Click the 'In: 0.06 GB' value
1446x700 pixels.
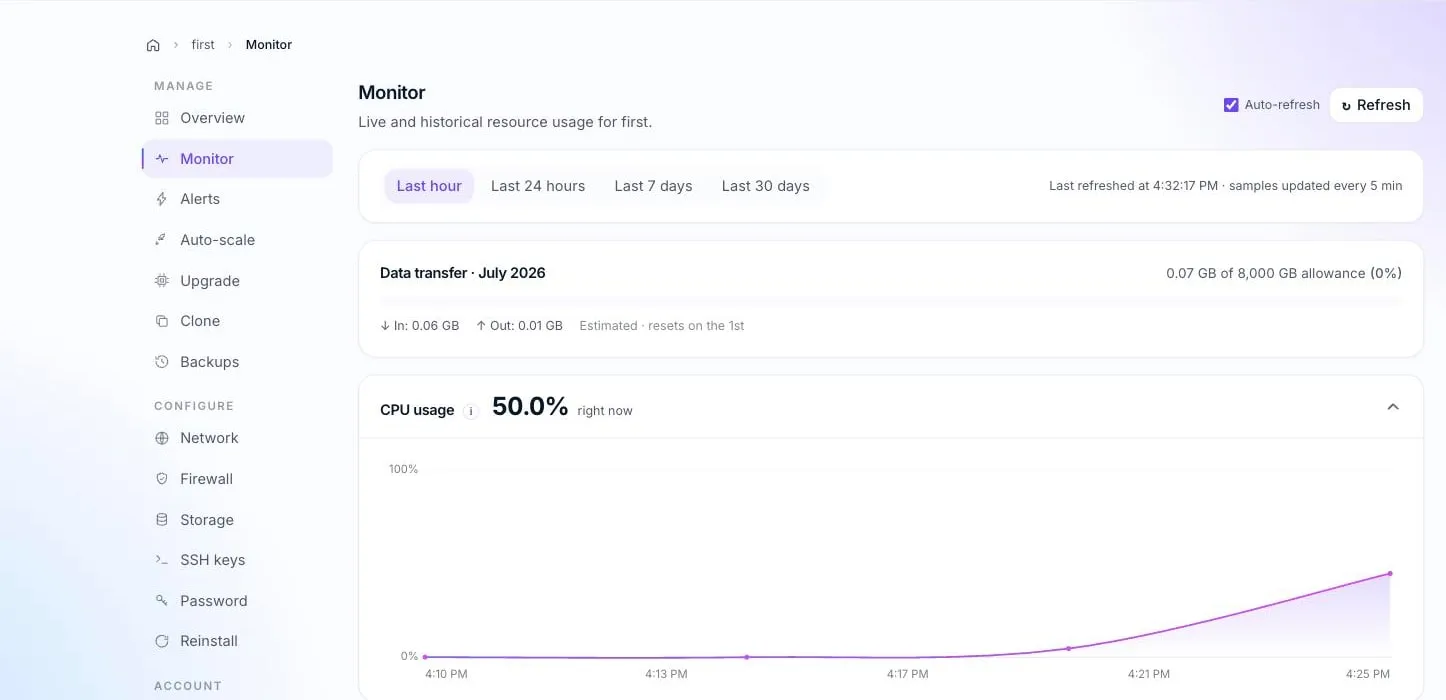coord(420,326)
